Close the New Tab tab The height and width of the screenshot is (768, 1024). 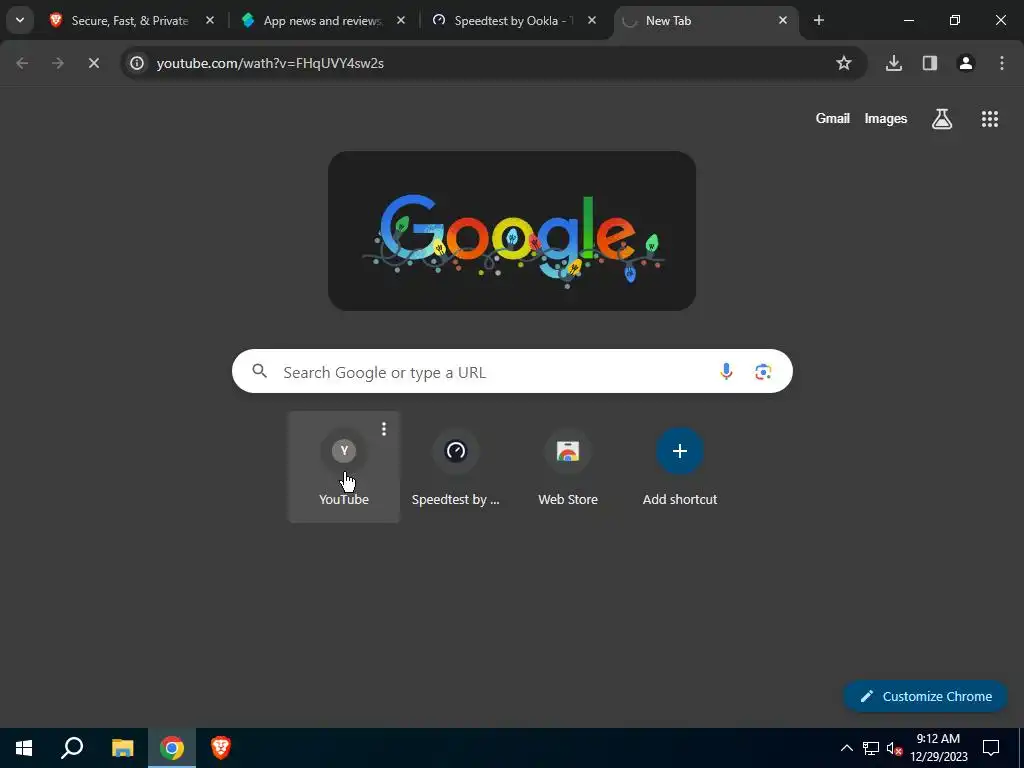[x=783, y=21]
